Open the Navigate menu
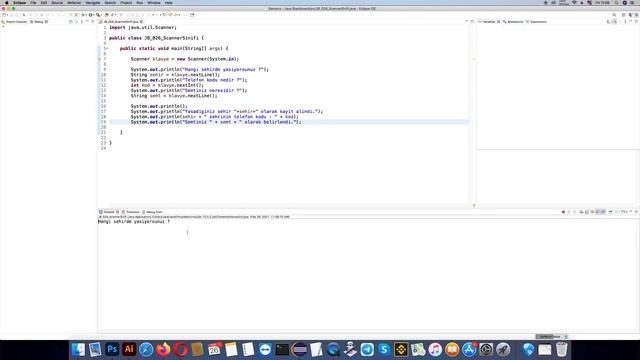The image size is (640, 360). point(93,3)
